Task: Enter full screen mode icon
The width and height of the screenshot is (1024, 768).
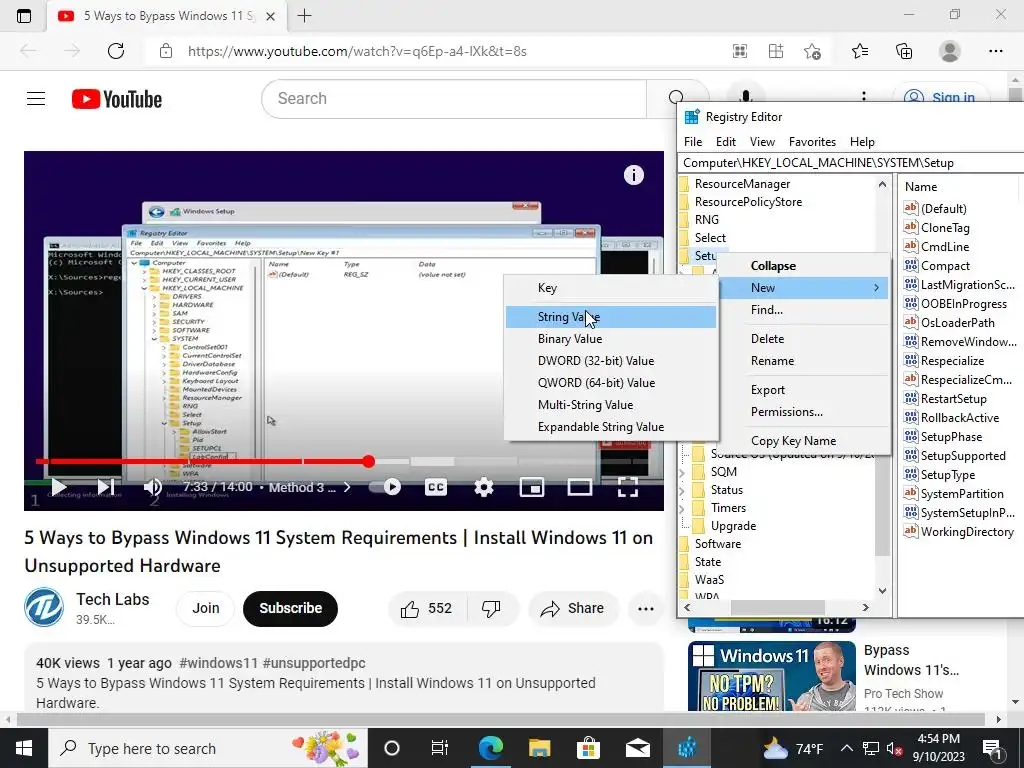Action: [x=628, y=487]
